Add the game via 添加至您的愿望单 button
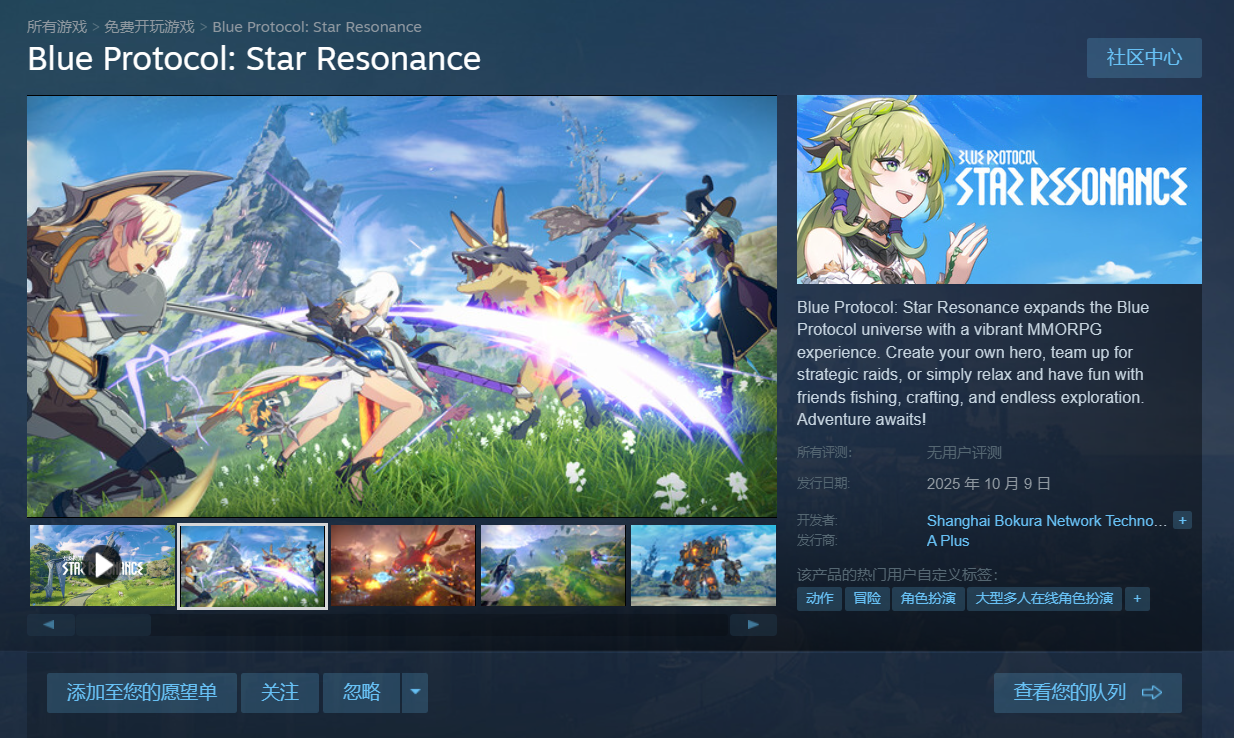This screenshot has width=1234, height=738. [142, 693]
